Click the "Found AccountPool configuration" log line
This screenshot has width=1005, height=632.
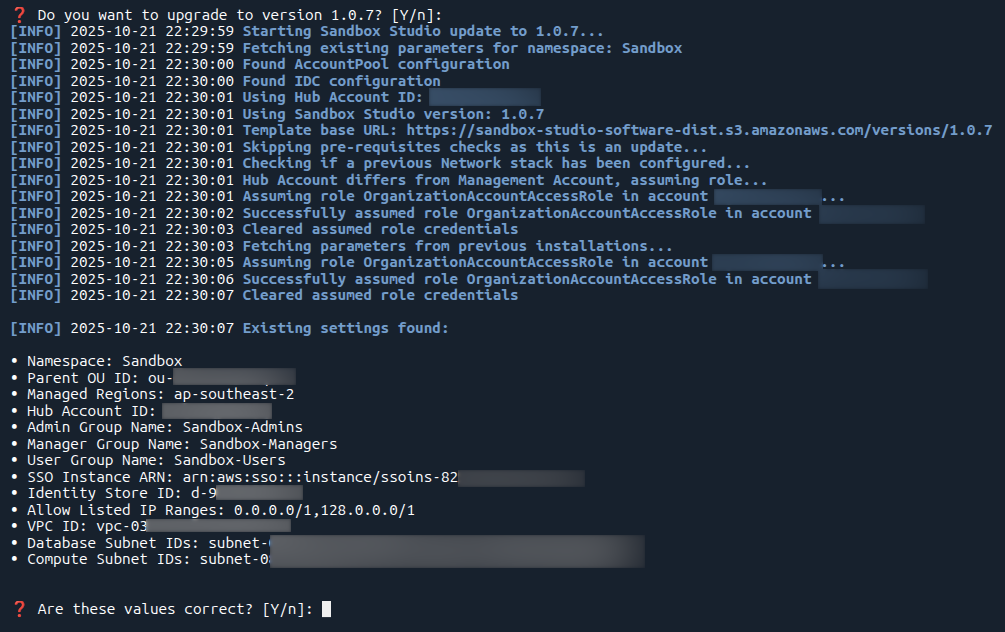[x=376, y=64]
